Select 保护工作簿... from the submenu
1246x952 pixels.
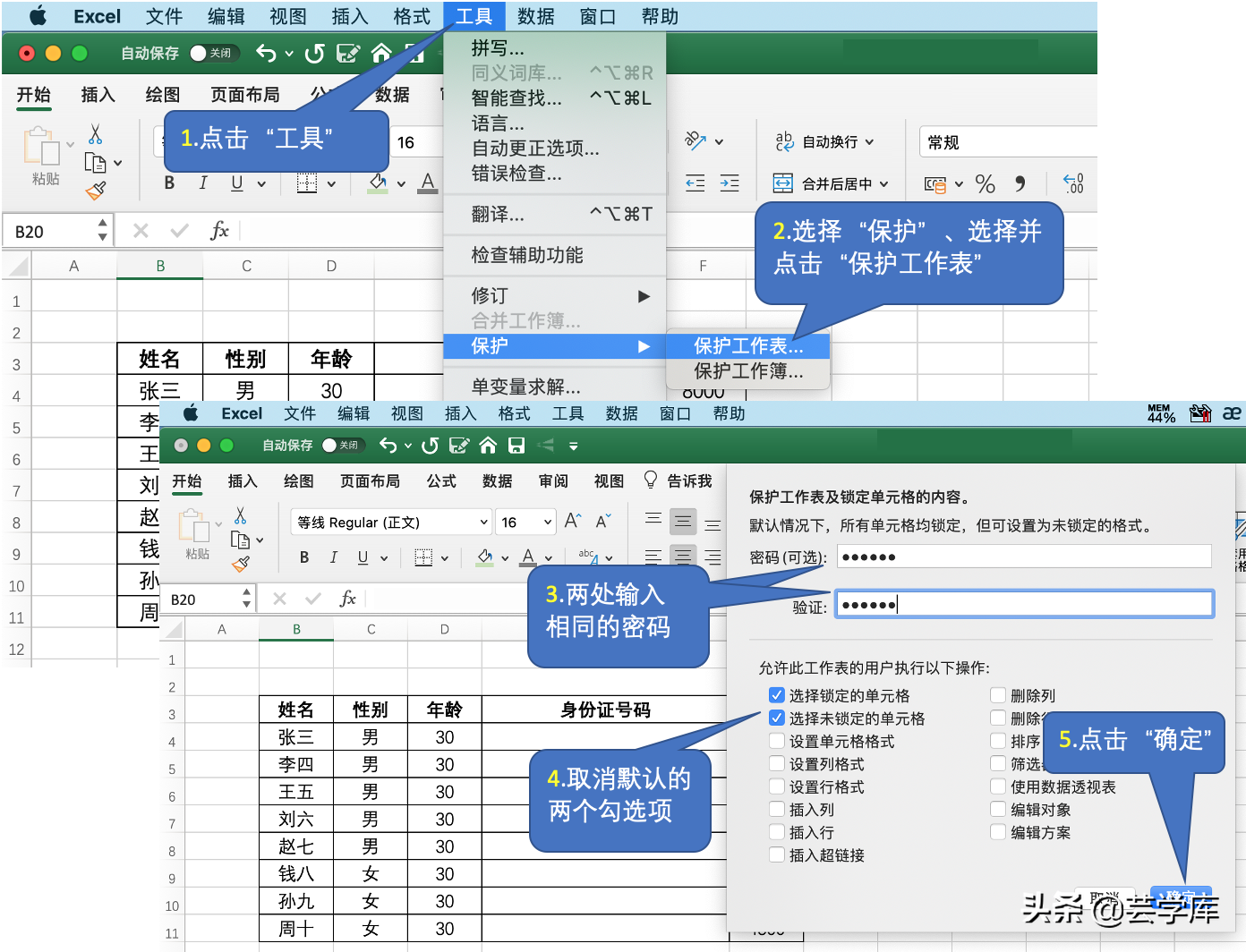[x=748, y=370]
